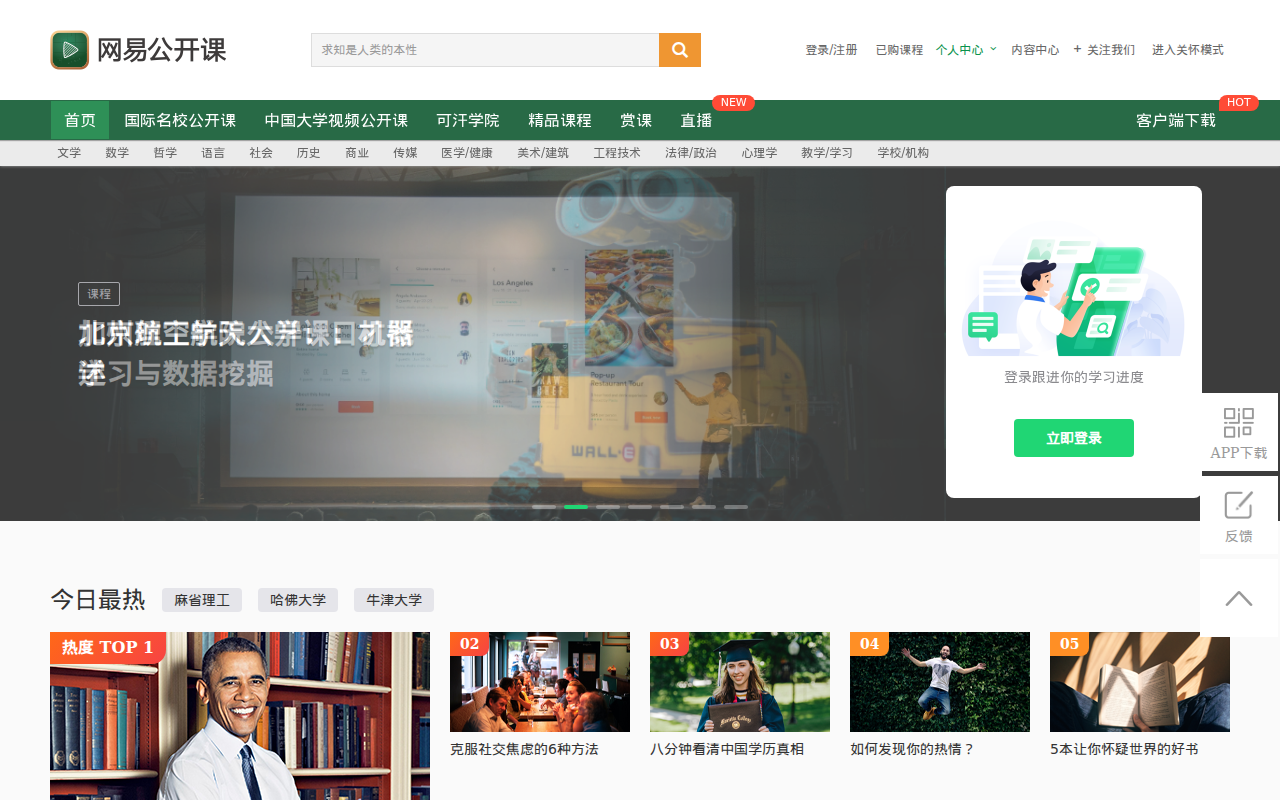Select the last carousel indicator dash
The image size is (1280, 800).
(x=736, y=507)
